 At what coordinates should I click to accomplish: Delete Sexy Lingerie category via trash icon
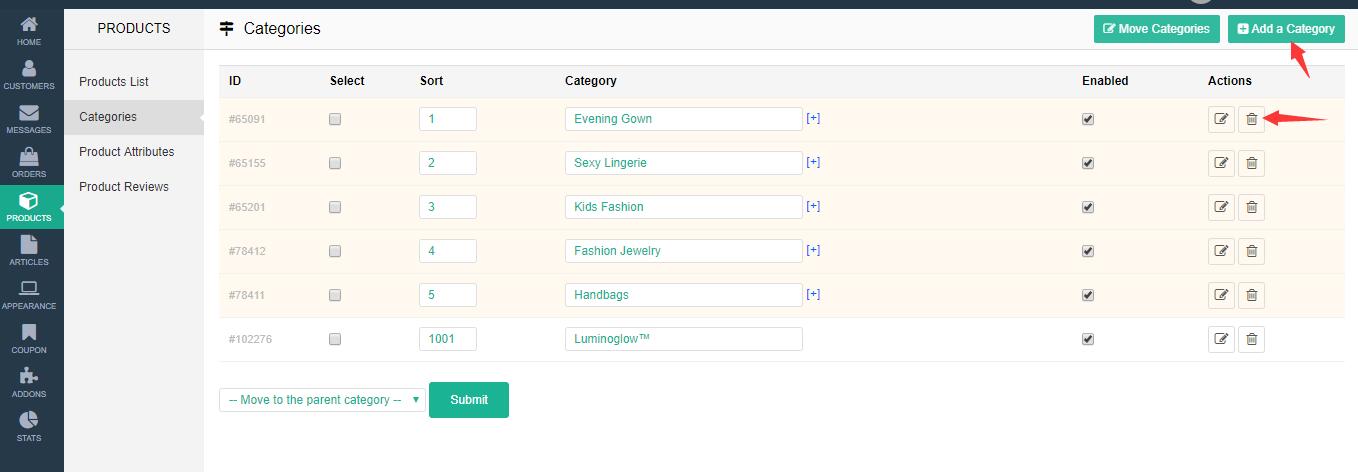[1251, 163]
